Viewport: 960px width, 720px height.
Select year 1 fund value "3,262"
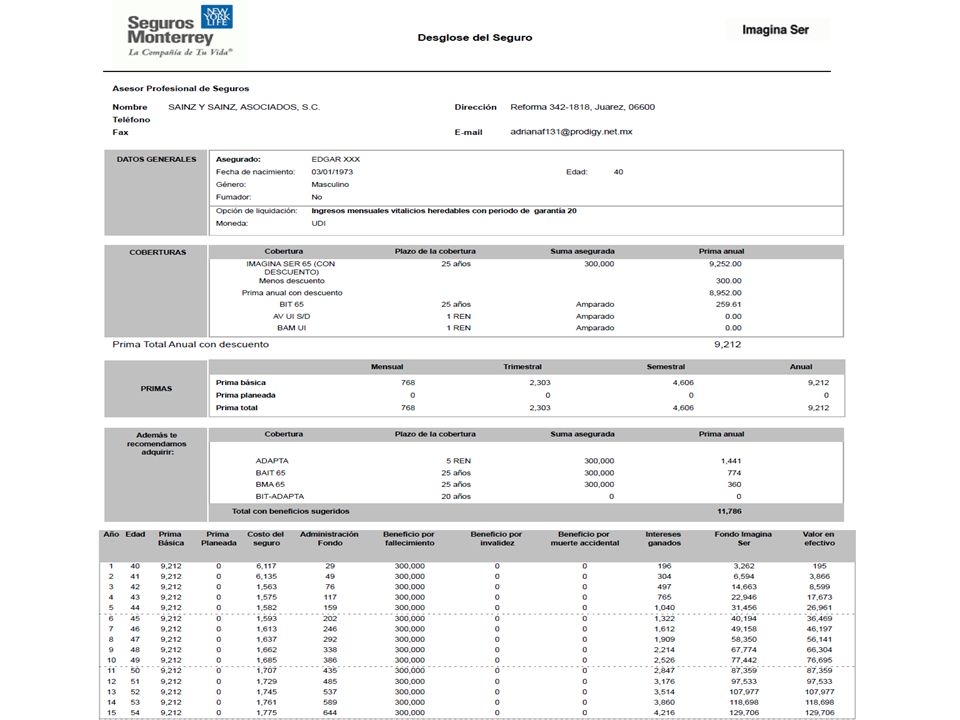click(744, 566)
